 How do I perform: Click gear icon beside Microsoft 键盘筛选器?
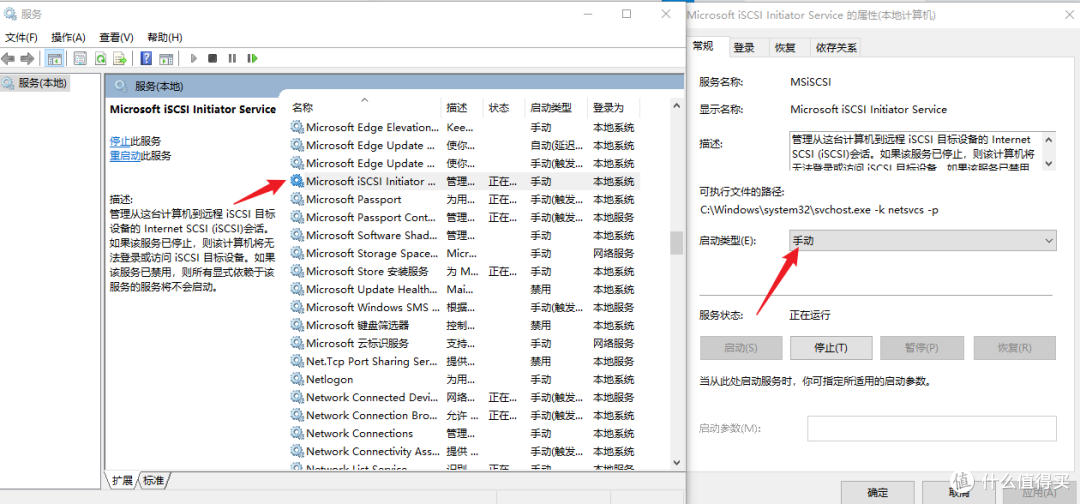(297, 325)
